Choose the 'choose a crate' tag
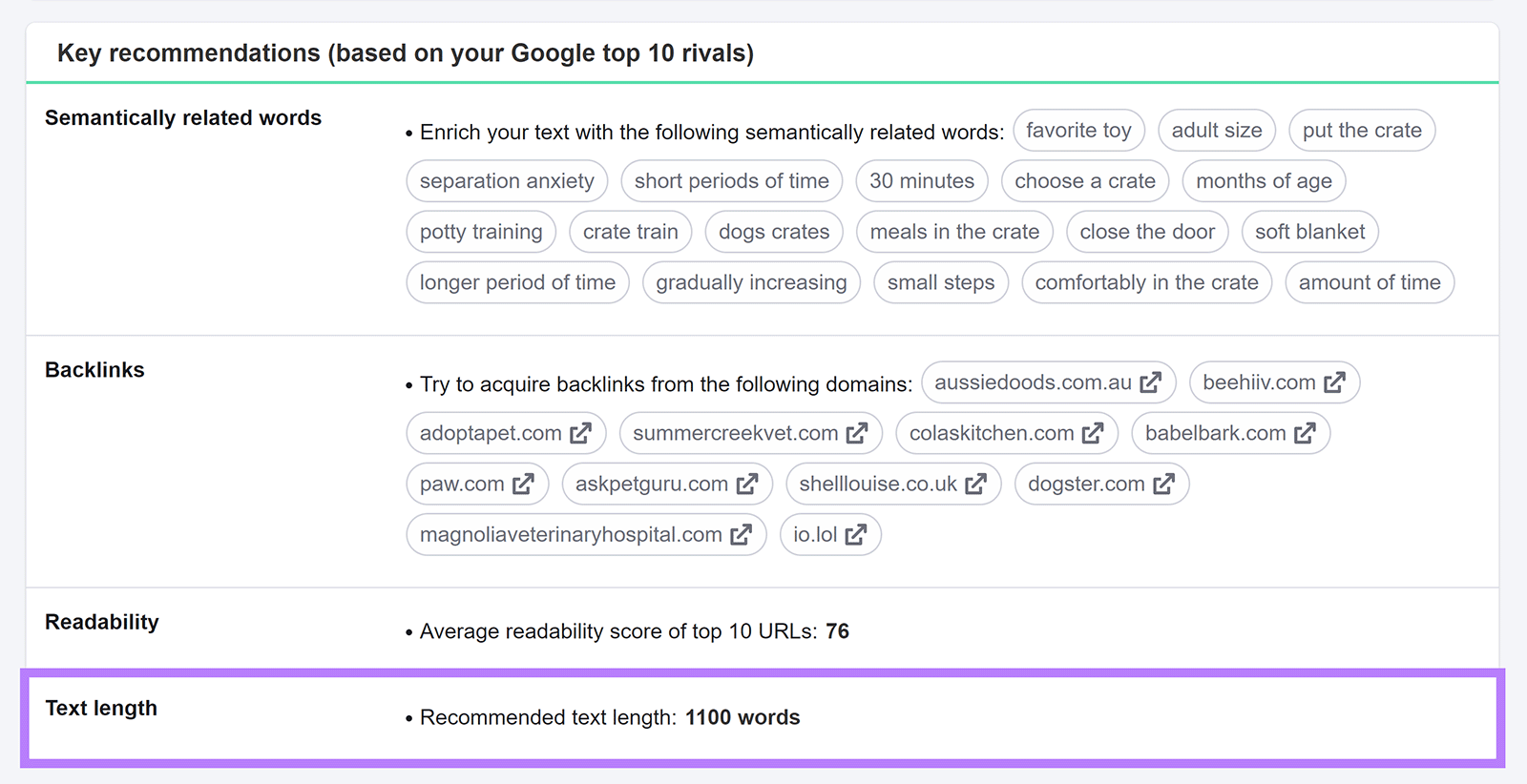 (1085, 181)
